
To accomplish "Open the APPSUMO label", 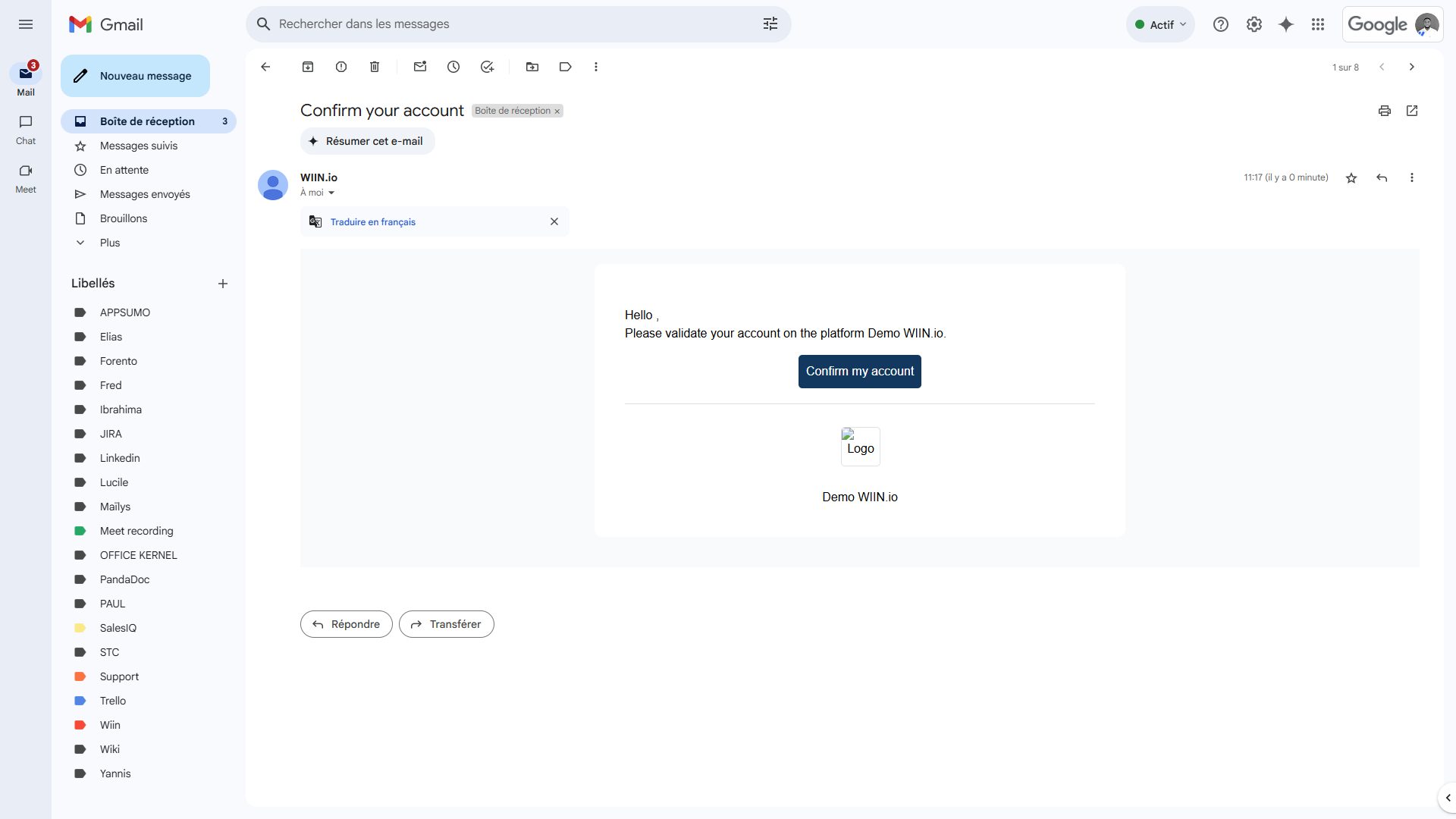I will (149, 312).
